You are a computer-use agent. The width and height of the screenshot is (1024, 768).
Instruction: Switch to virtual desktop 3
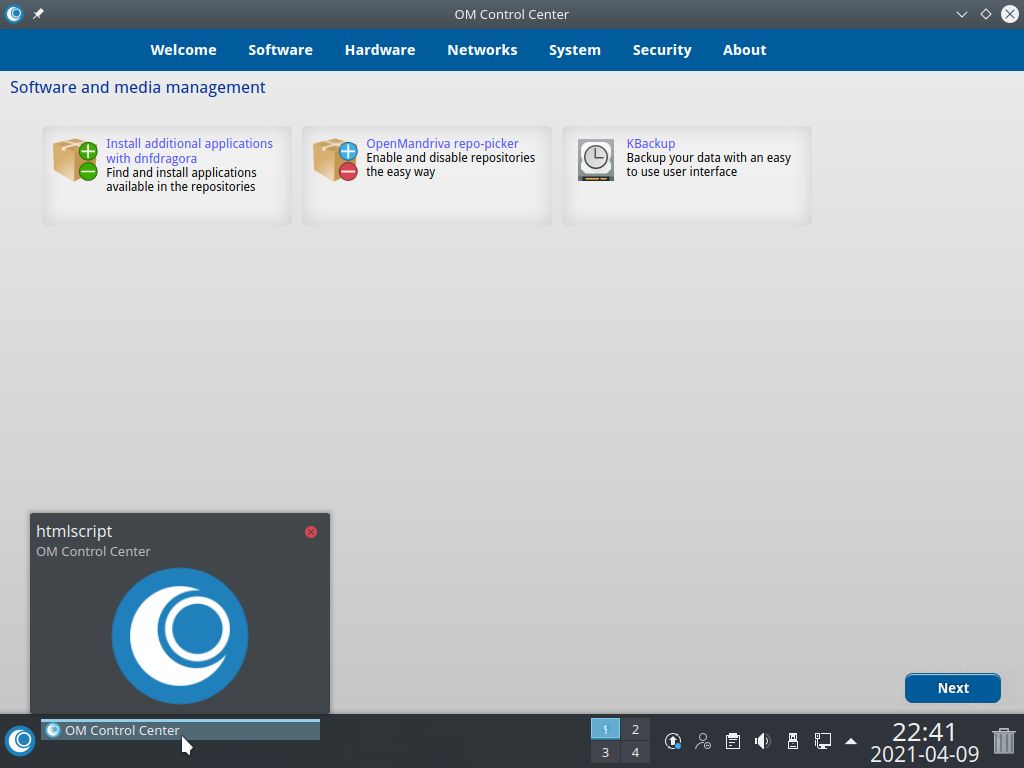pyautogui.click(x=605, y=752)
